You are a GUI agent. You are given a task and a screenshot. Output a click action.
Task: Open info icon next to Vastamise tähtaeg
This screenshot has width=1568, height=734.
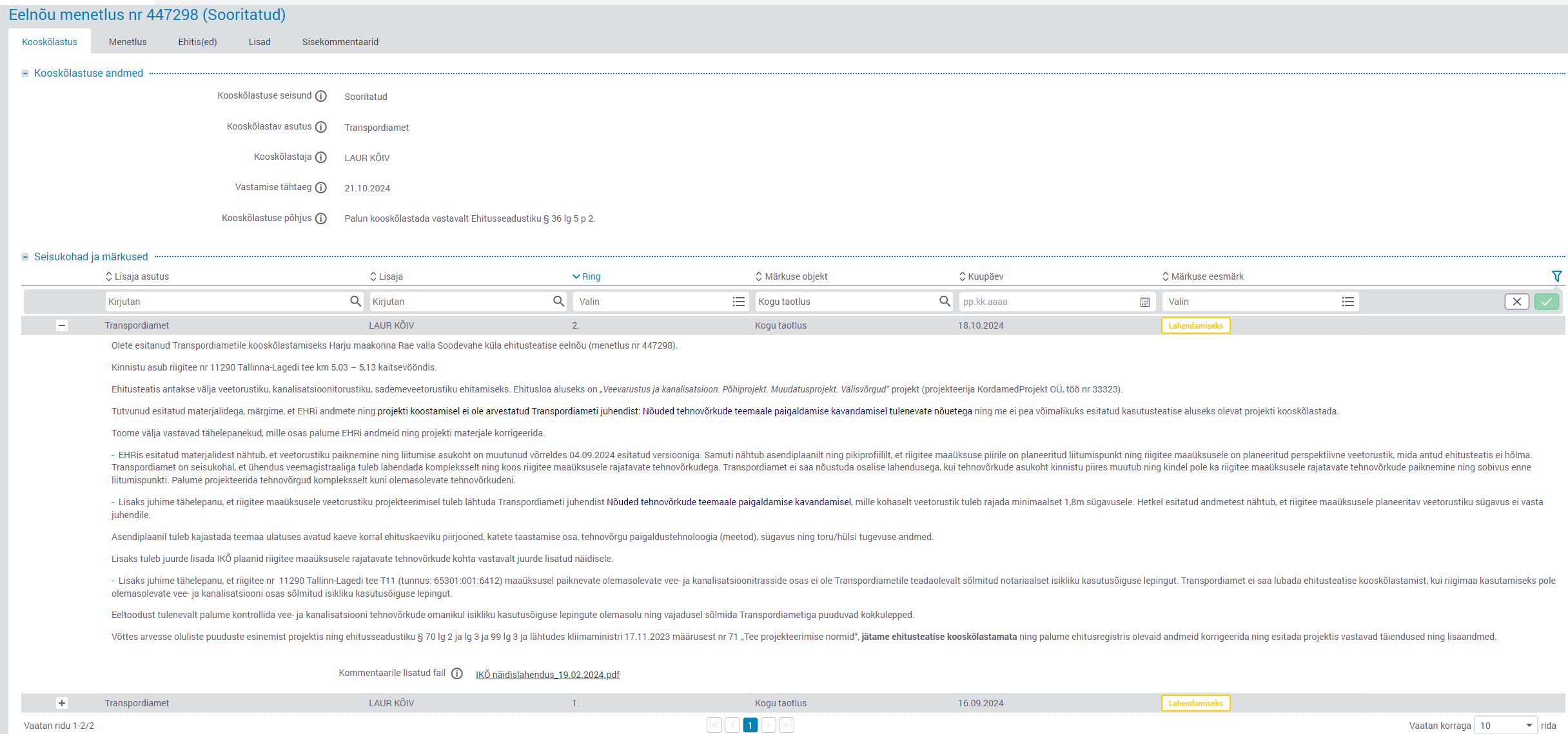coord(321,188)
